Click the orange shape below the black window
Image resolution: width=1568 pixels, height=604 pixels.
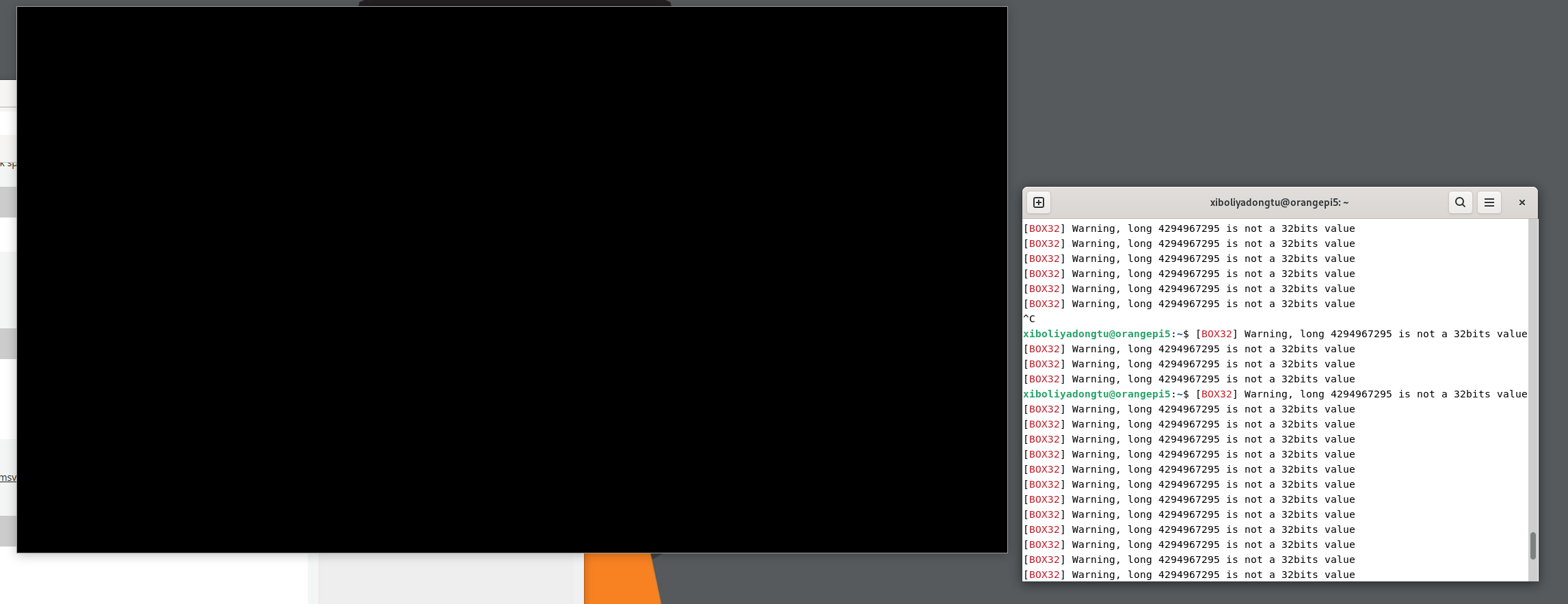click(x=619, y=579)
